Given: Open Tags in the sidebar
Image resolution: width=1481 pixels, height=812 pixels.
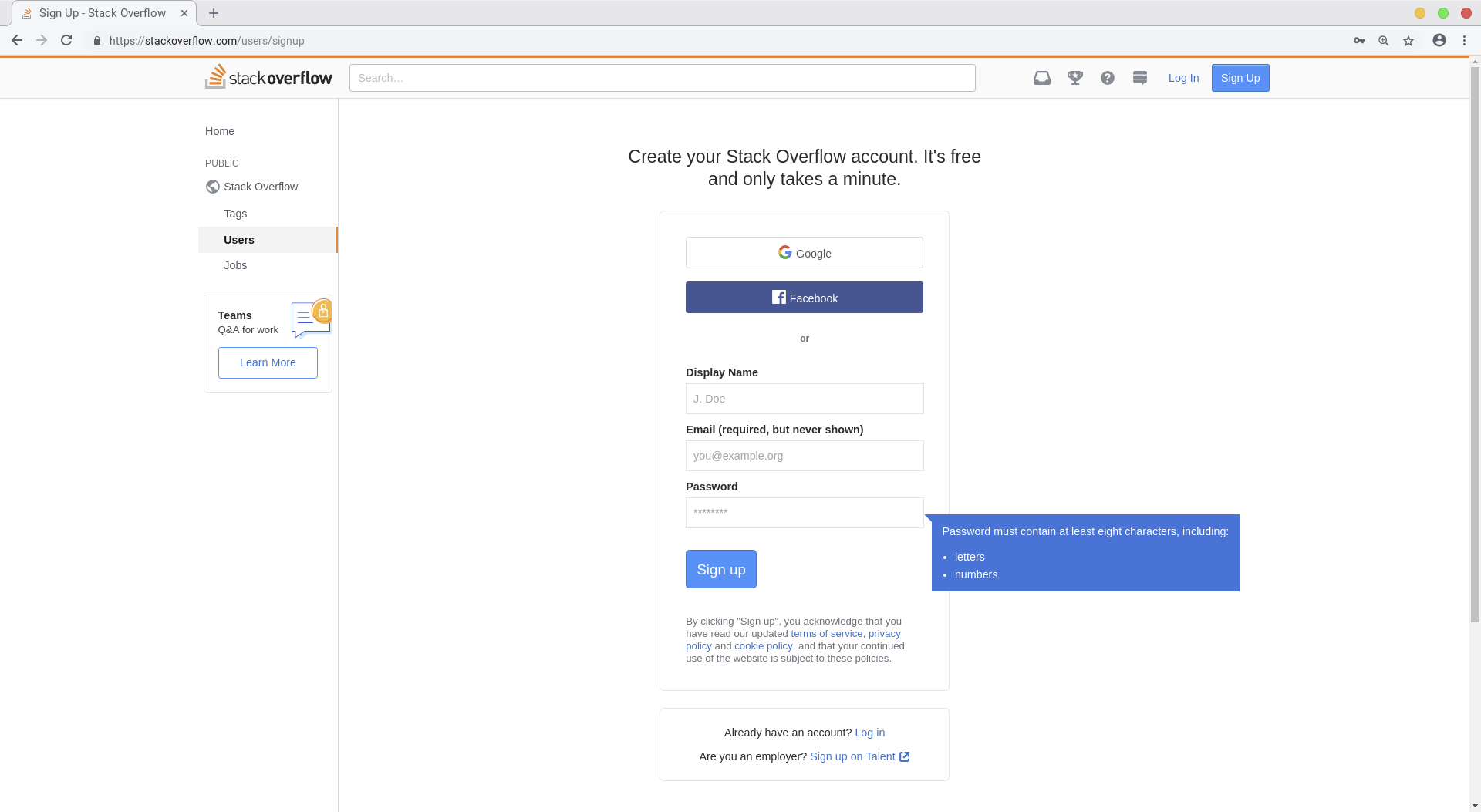Looking at the screenshot, I should [x=235, y=214].
